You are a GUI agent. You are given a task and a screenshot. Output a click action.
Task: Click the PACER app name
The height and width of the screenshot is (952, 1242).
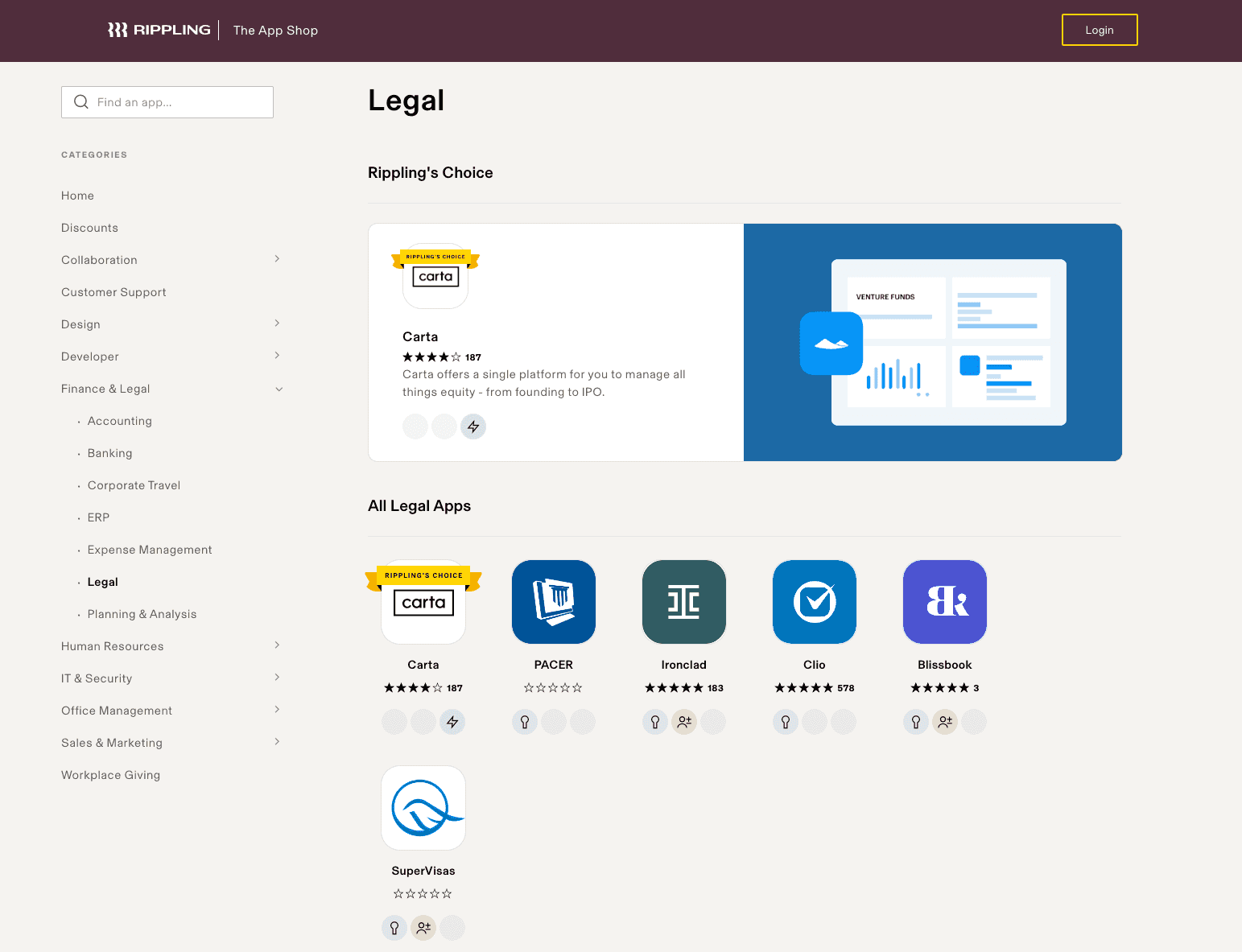coord(554,665)
